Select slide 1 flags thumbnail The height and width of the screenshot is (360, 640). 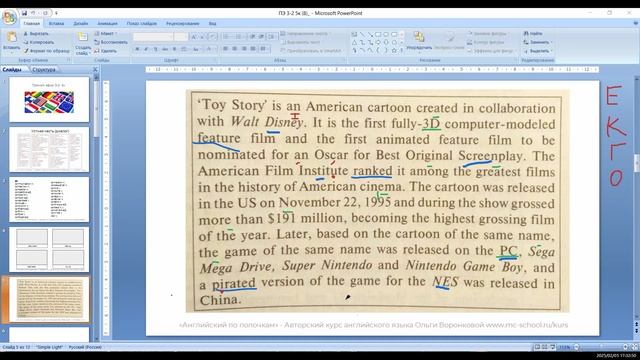pos(49,100)
